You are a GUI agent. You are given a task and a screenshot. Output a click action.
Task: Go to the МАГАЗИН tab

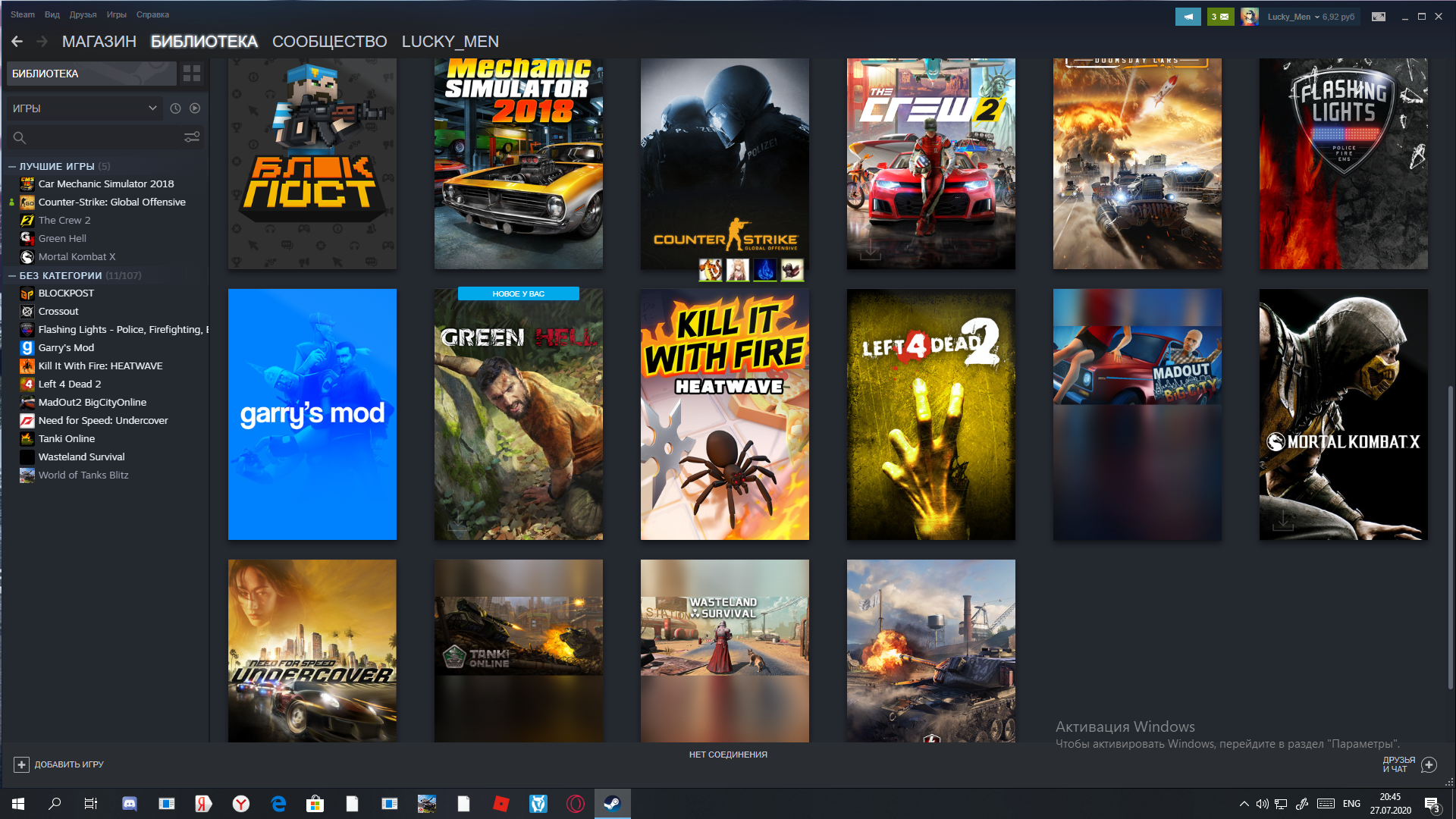pos(99,42)
